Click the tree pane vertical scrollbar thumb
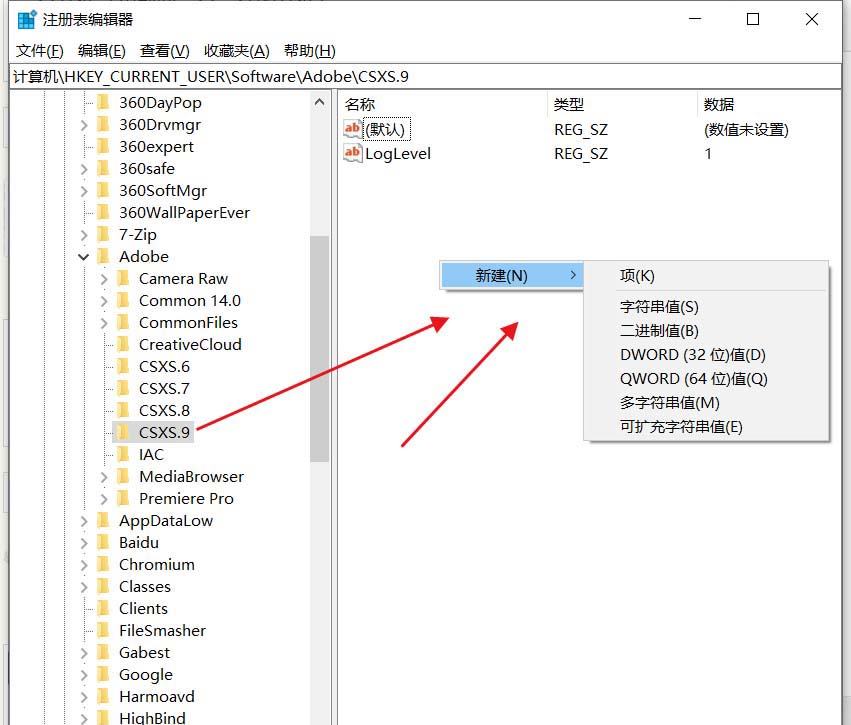 pos(320,348)
